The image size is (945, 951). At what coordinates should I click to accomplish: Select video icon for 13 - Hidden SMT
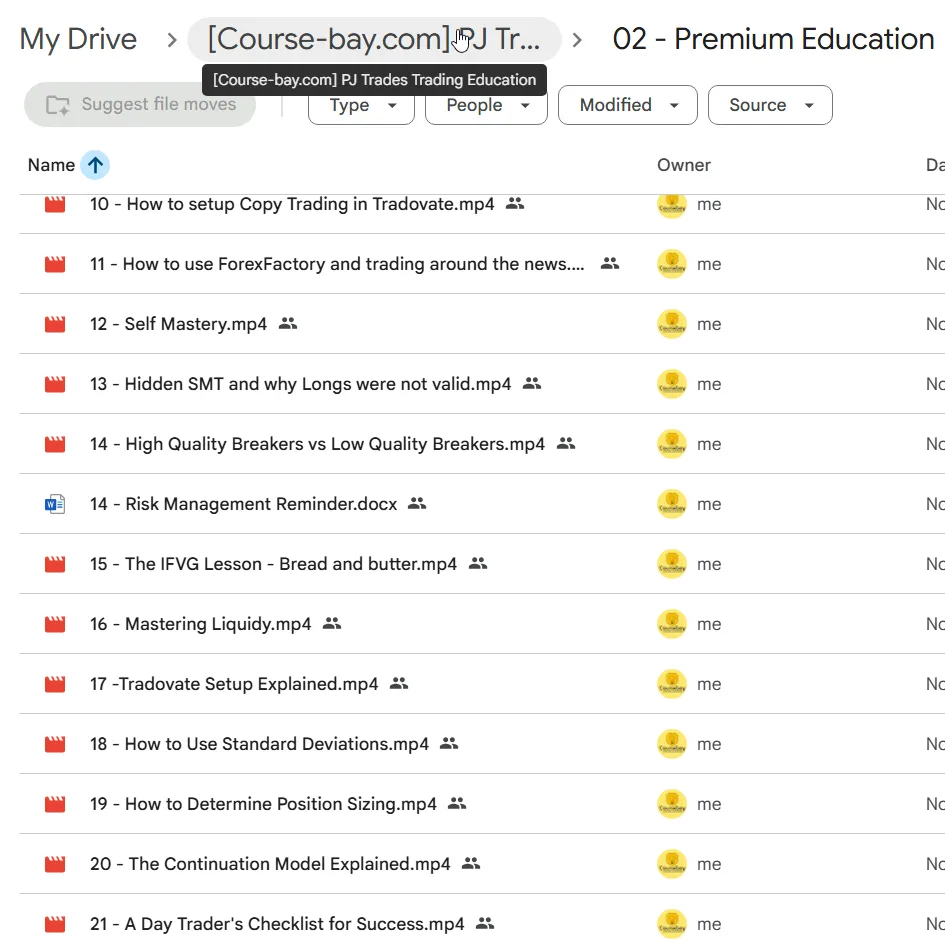(55, 385)
